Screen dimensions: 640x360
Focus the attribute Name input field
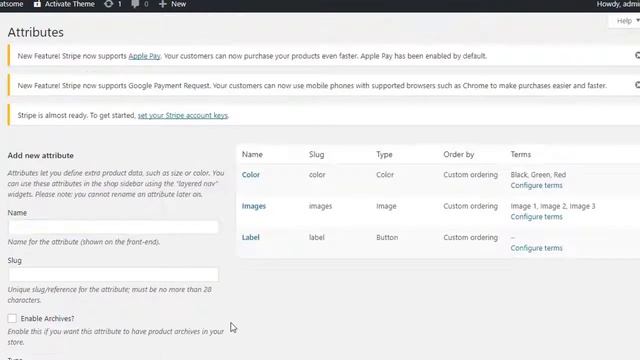click(x=113, y=227)
